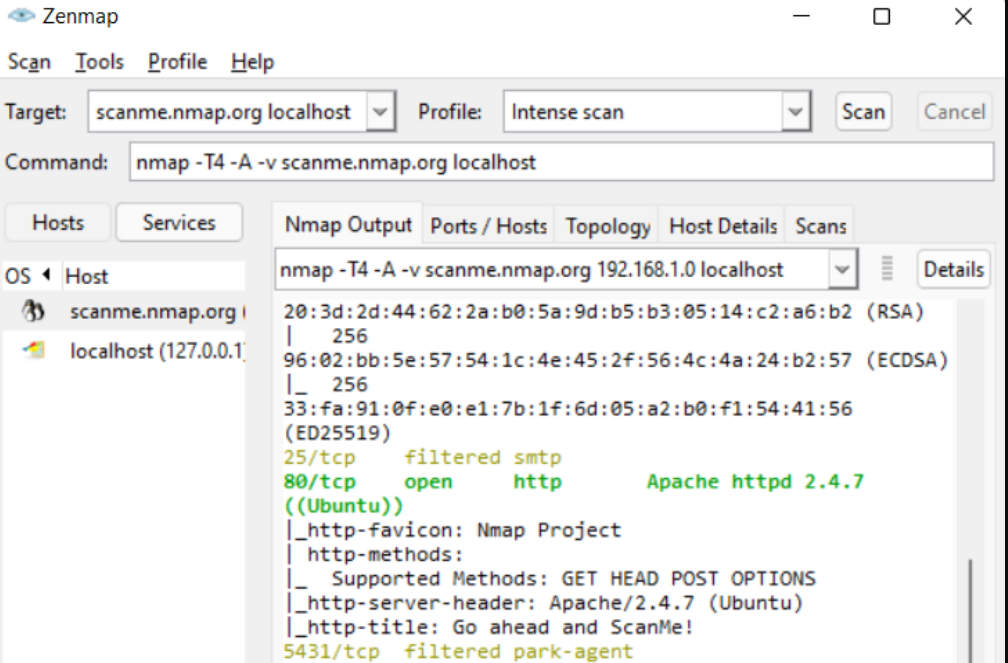Click the 'http-title: Go ahead and ScanMe!' line

point(489,627)
